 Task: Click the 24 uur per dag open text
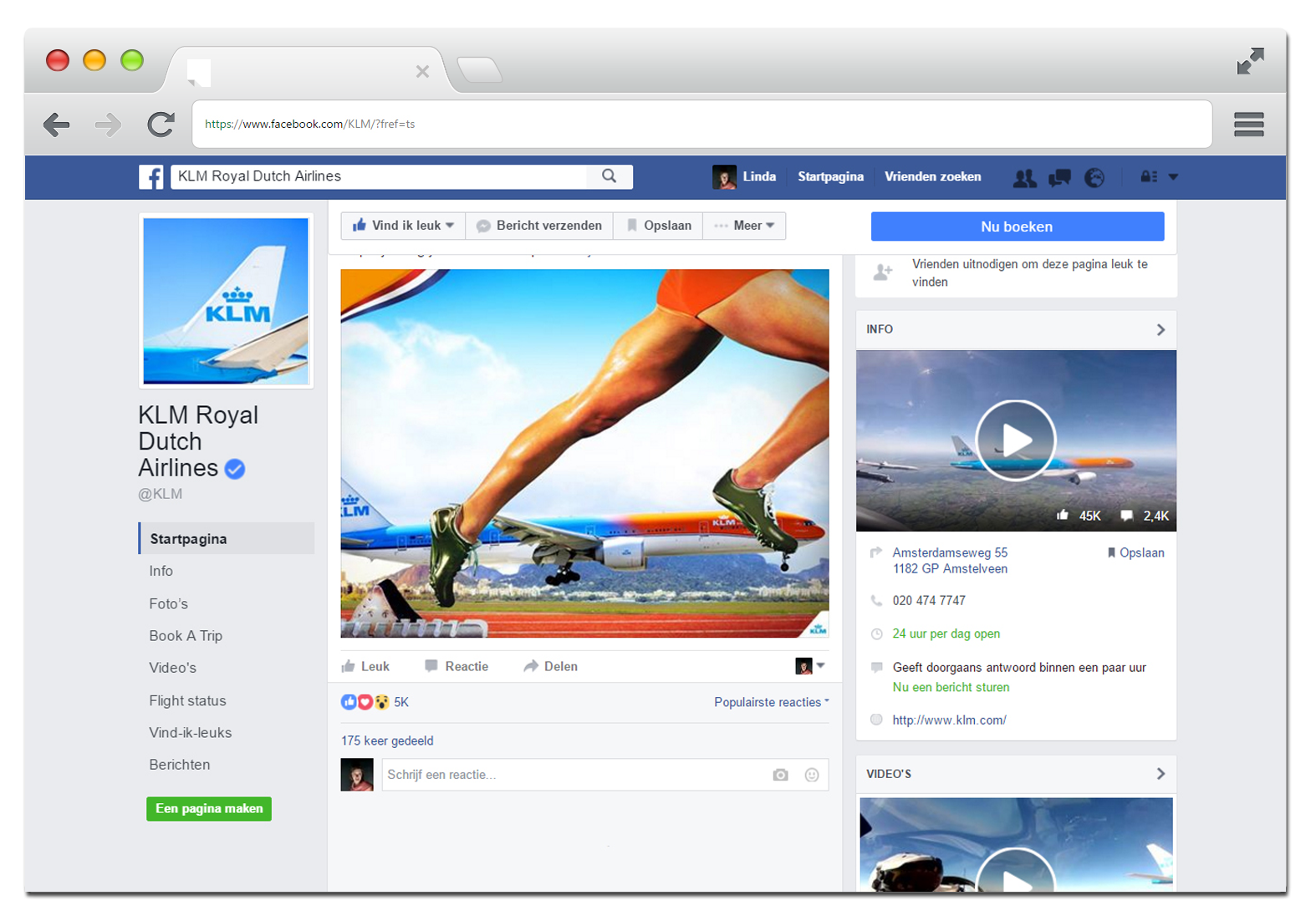[x=946, y=634]
